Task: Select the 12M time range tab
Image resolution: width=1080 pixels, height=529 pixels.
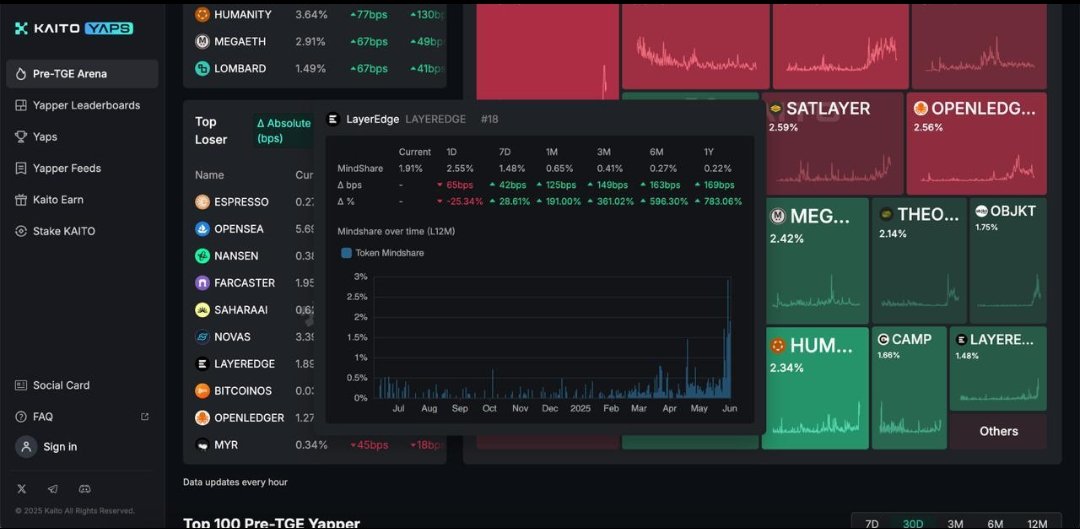Action: point(1037,523)
